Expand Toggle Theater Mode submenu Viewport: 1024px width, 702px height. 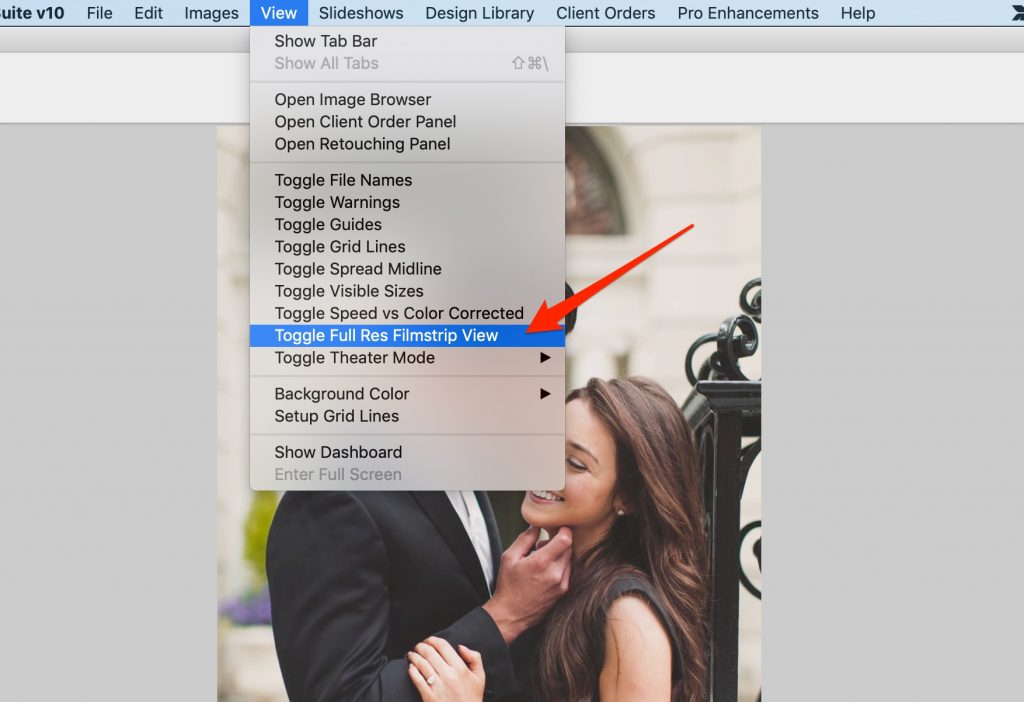408,357
